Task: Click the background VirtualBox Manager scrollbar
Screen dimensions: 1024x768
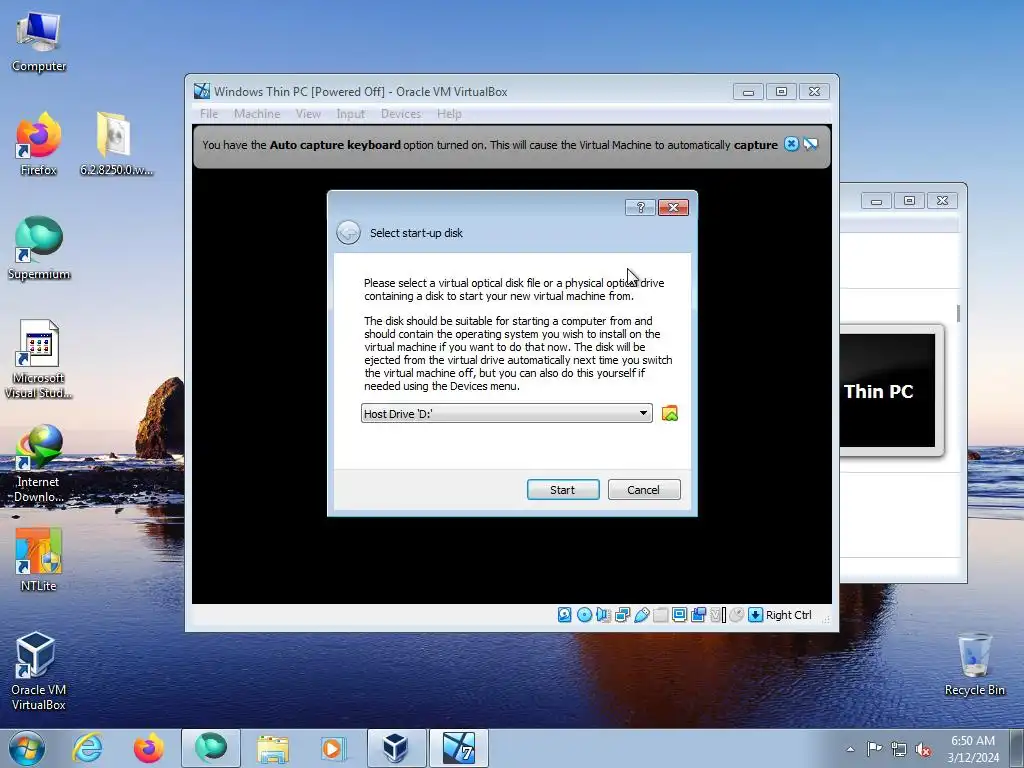Action: coord(958,313)
